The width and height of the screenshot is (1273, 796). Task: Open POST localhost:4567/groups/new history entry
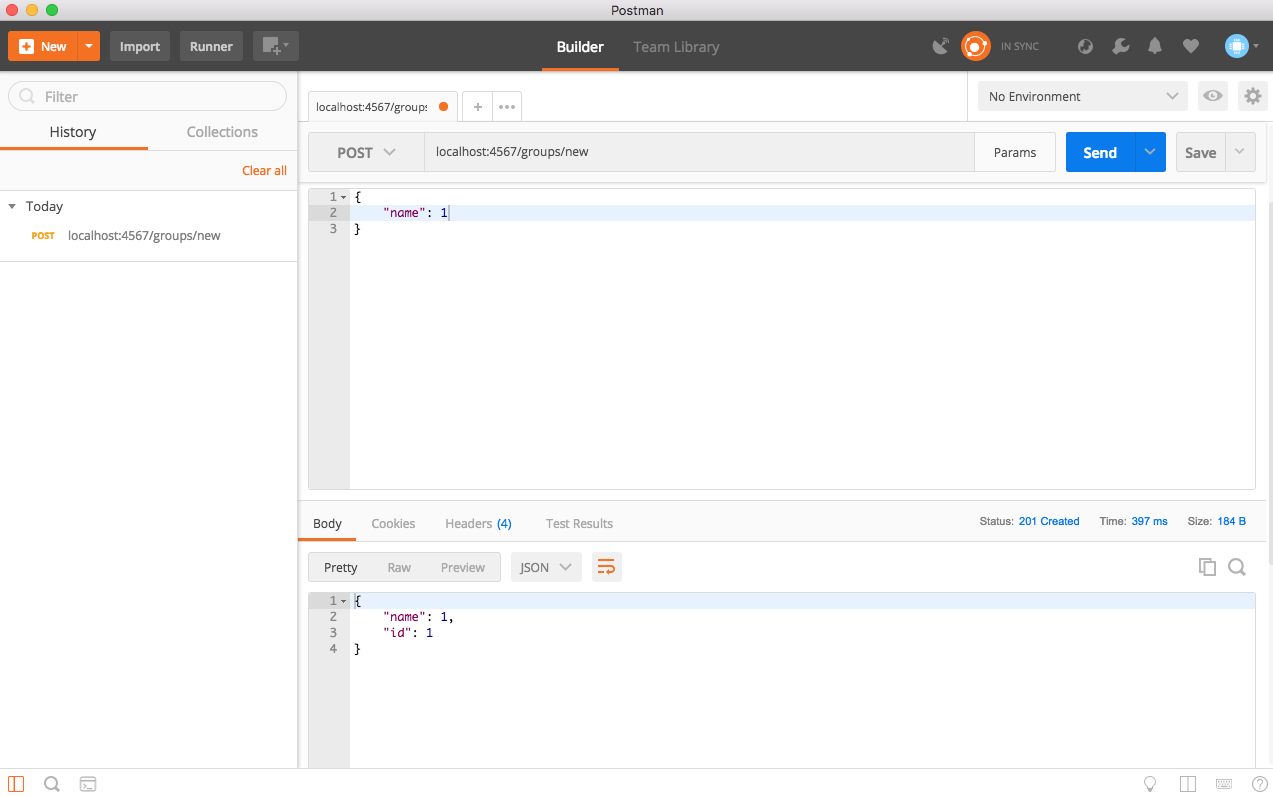coord(148,236)
